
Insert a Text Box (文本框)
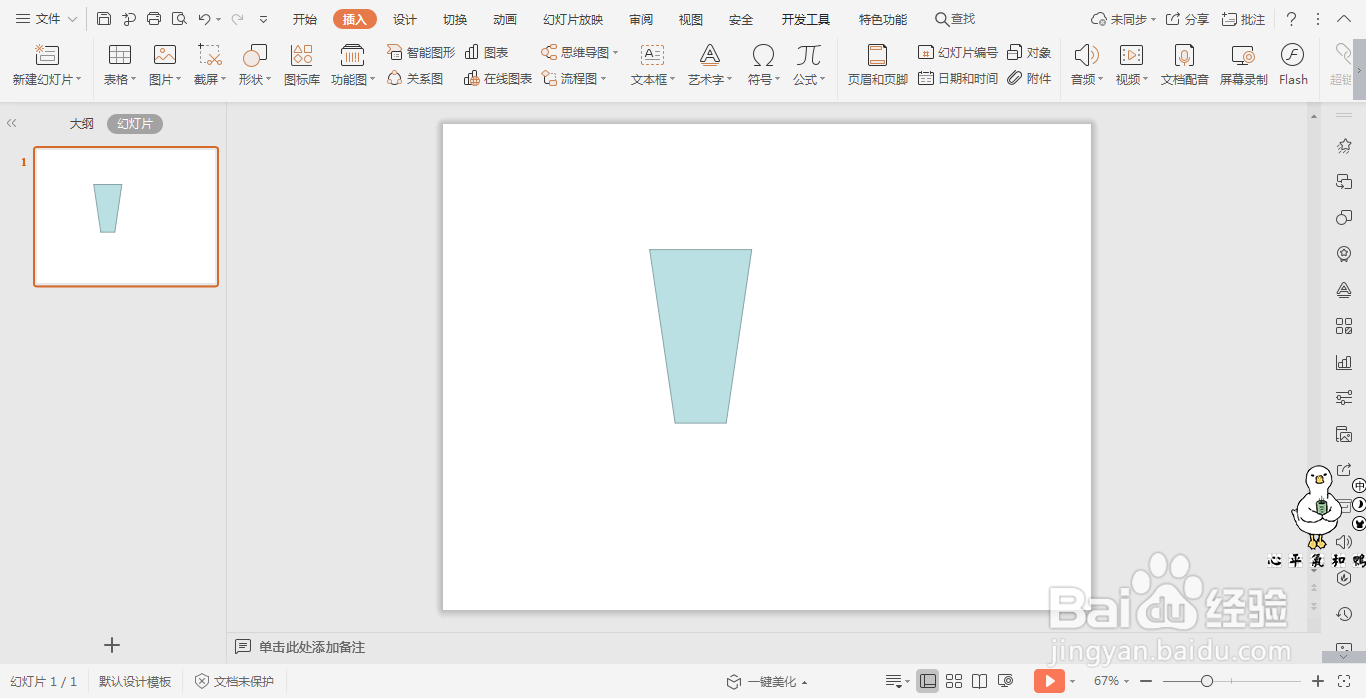pos(653,65)
